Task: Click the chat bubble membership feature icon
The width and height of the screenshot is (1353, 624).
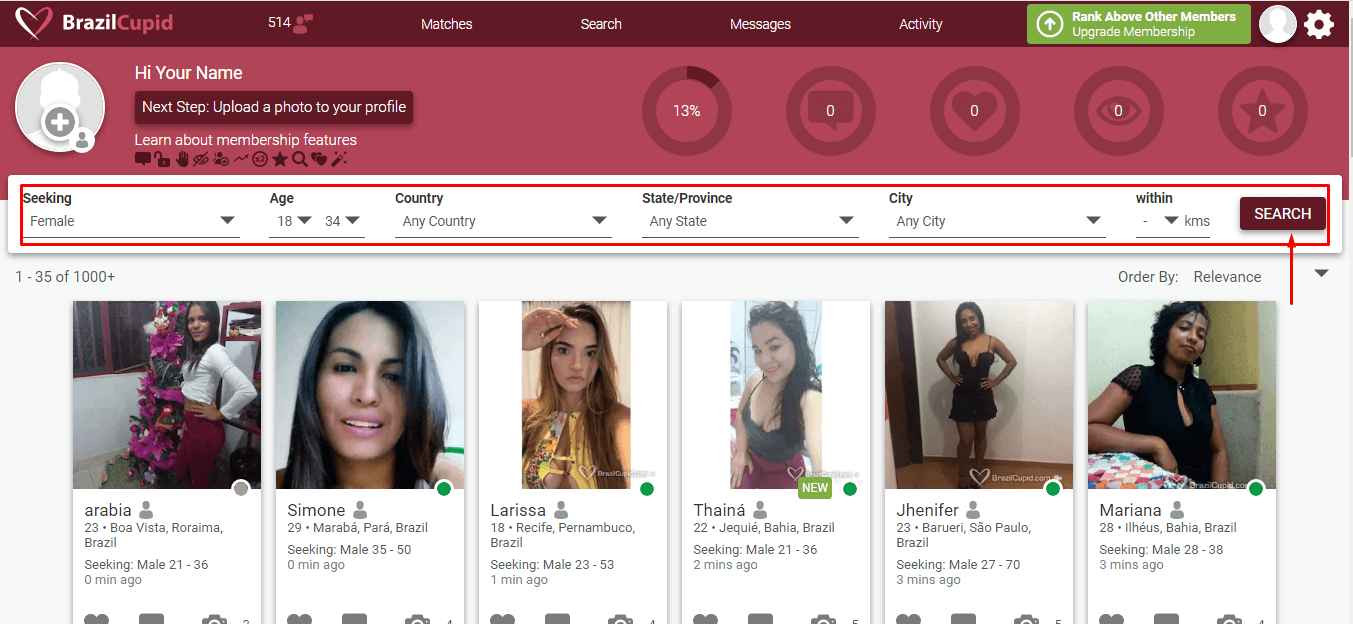Action: pyautogui.click(x=142, y=158)
